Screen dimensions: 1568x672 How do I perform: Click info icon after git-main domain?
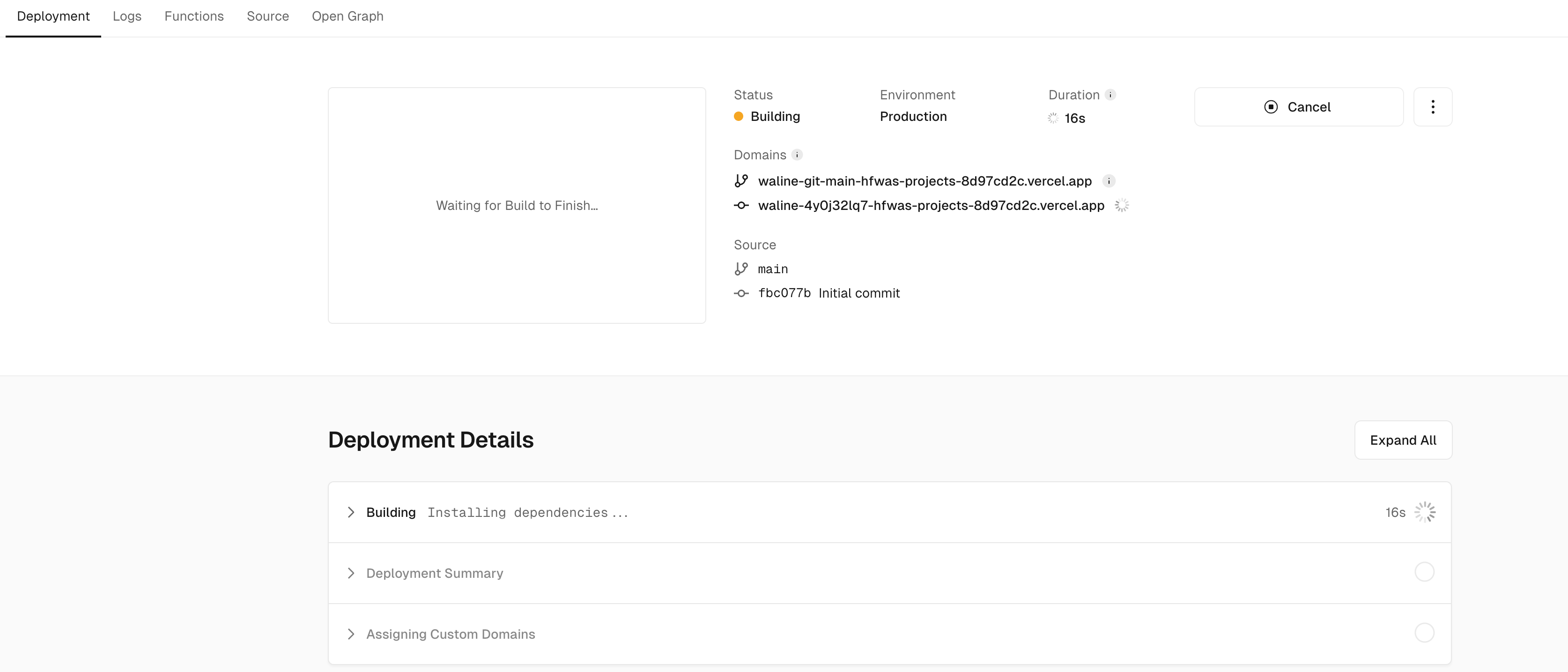click(x=1109, y=181)
